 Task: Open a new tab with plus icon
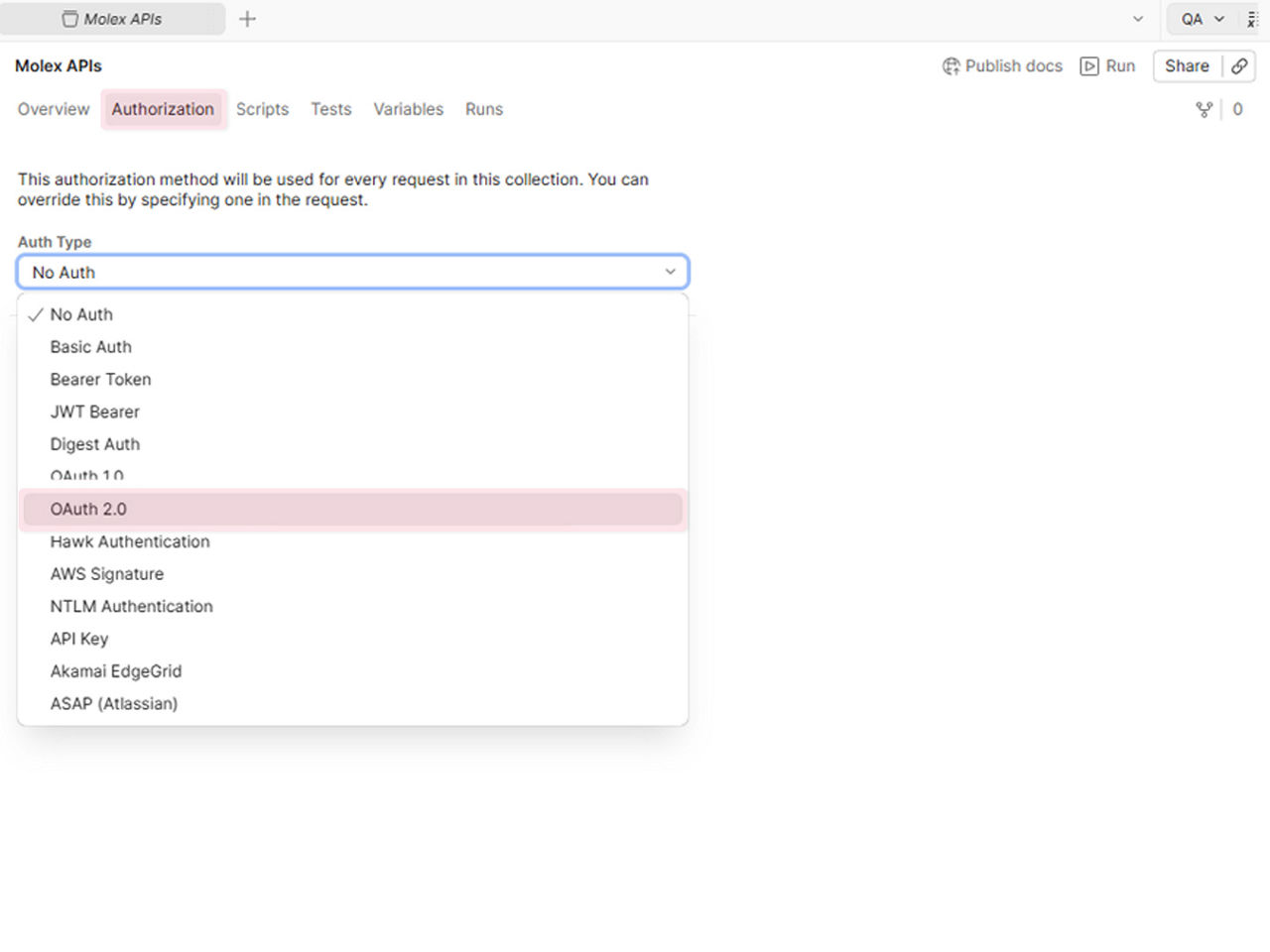point(247,19)
